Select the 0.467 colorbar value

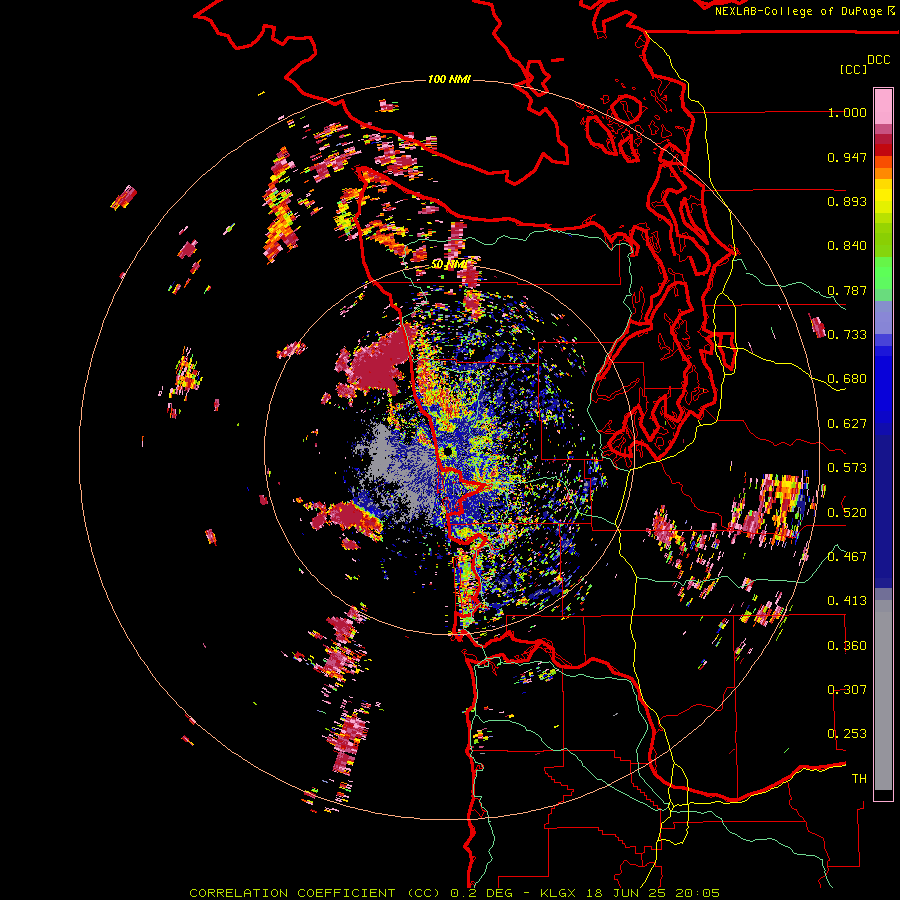coord(847,557)
